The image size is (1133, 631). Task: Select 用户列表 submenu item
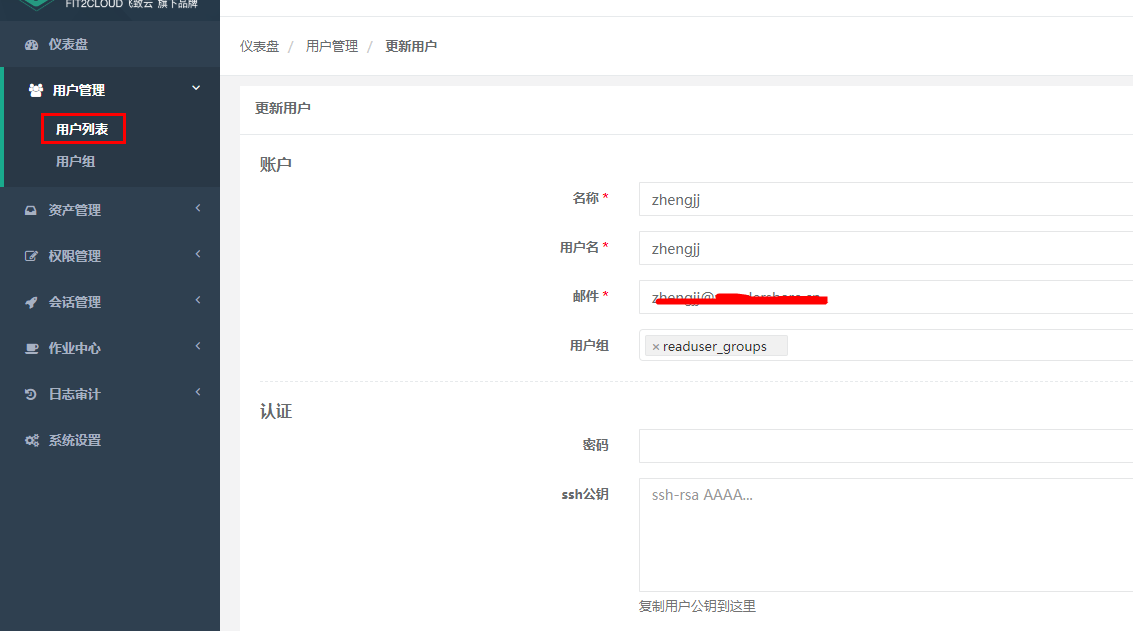pos(82,129)
